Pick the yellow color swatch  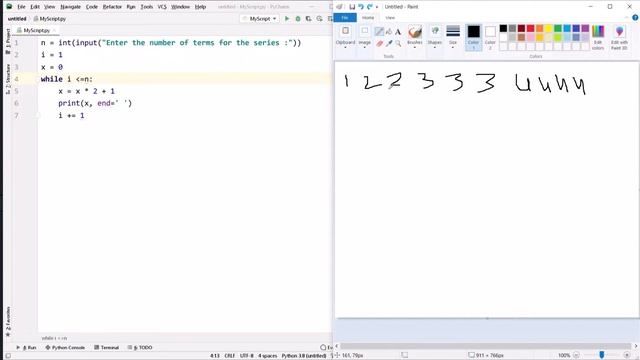[549, 28]
